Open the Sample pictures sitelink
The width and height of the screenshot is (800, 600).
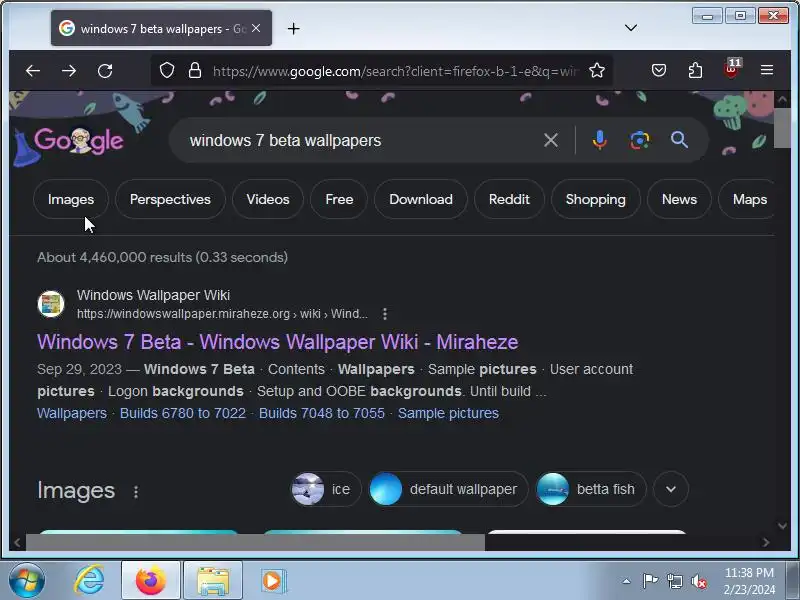[x=448, y=413]
